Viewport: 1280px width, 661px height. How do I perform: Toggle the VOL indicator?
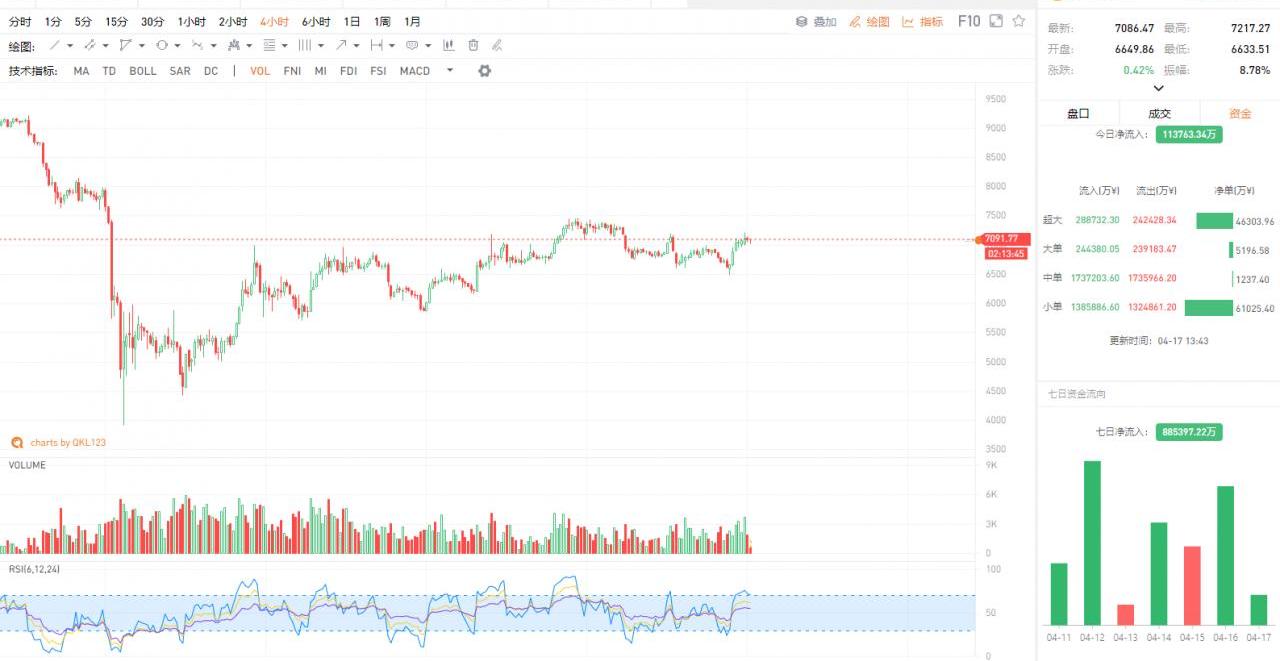pos(260,71)
